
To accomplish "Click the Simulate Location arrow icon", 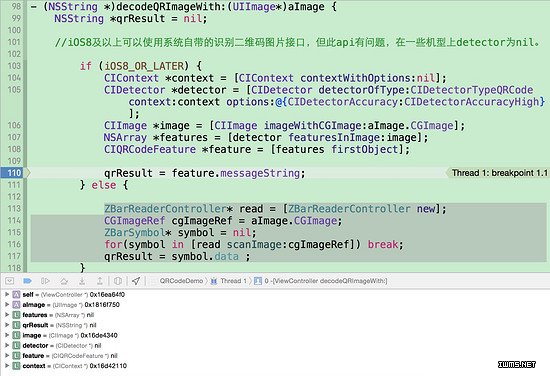I will click(136, 281).
